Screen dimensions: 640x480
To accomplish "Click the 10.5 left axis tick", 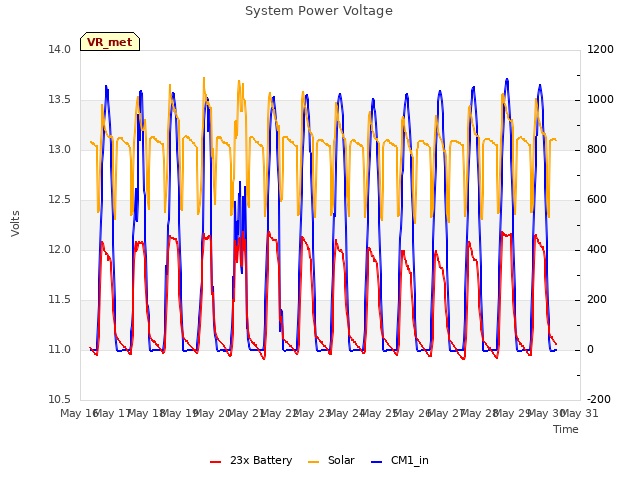I will pos(59,399).
